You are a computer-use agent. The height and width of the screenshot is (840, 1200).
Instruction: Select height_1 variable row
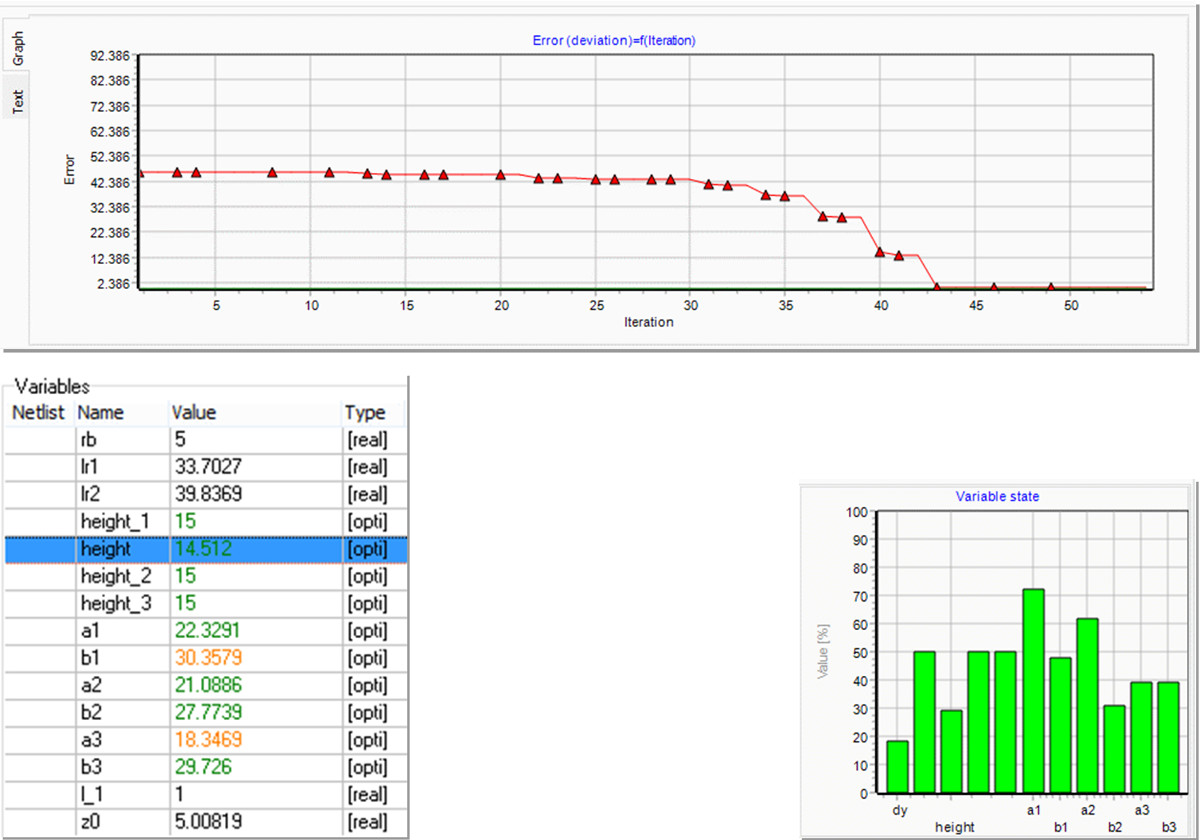(117, 521)
